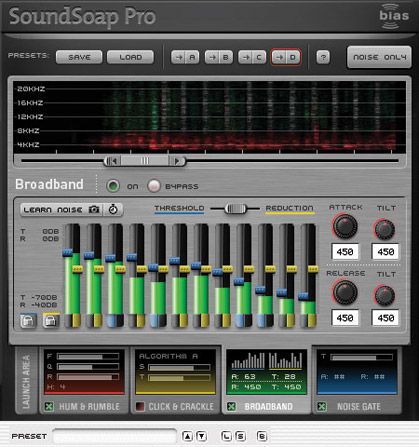
Task: Toggle the blue threshold lock icon
Action: tap(28, 321)
